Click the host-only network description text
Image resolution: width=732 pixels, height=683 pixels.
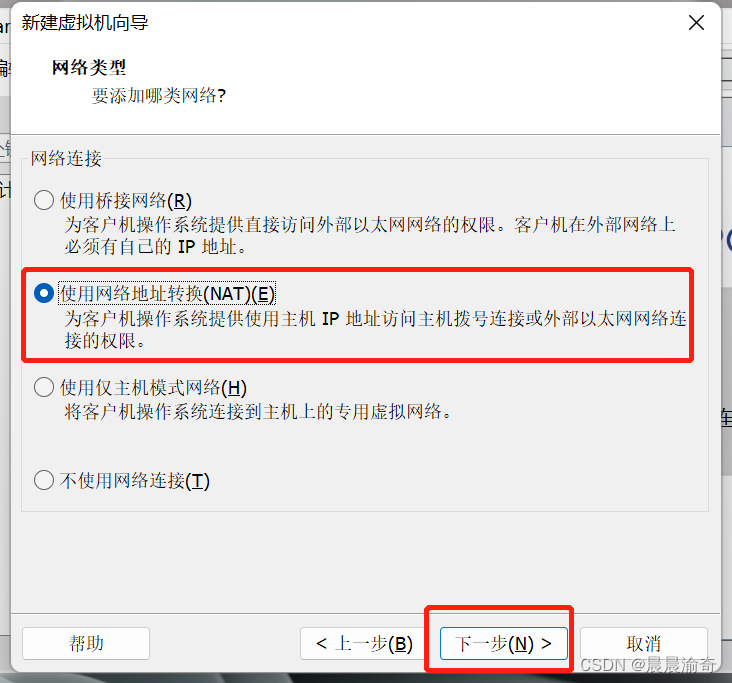tap(258, 411)
